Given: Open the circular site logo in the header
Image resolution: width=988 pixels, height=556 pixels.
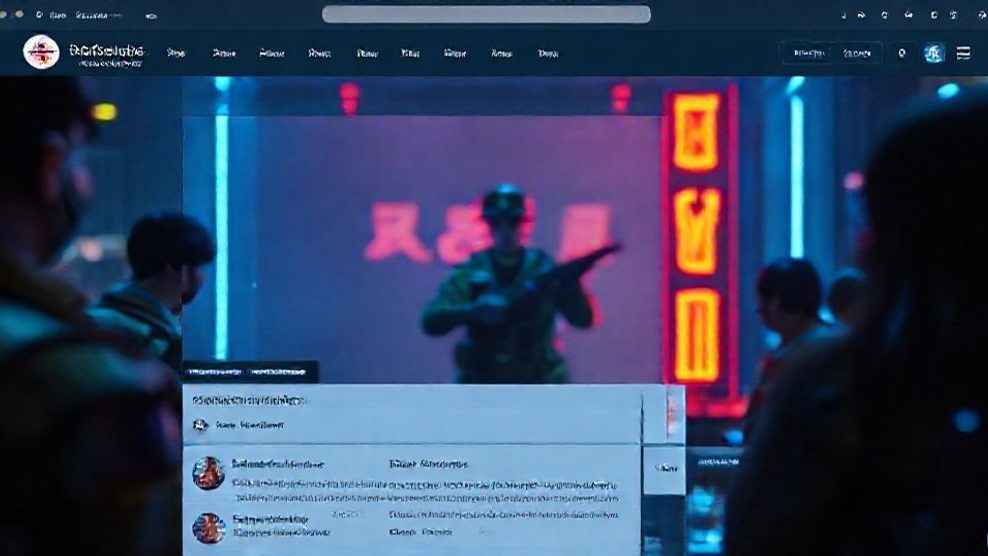Looking at the screenshot, I should pyautogui.click(x=41, y=52).
